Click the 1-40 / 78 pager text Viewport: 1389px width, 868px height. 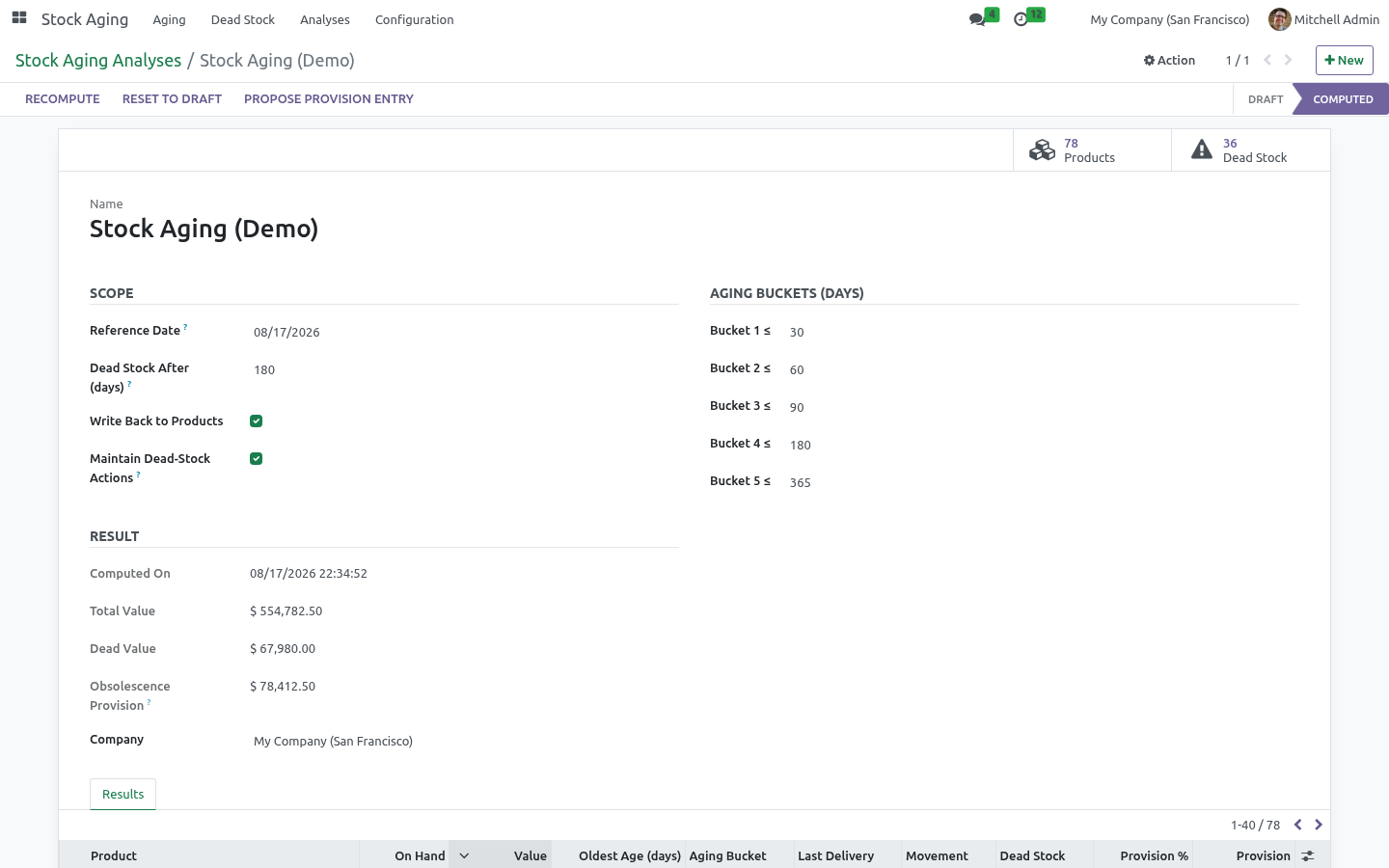(1255, 825)
